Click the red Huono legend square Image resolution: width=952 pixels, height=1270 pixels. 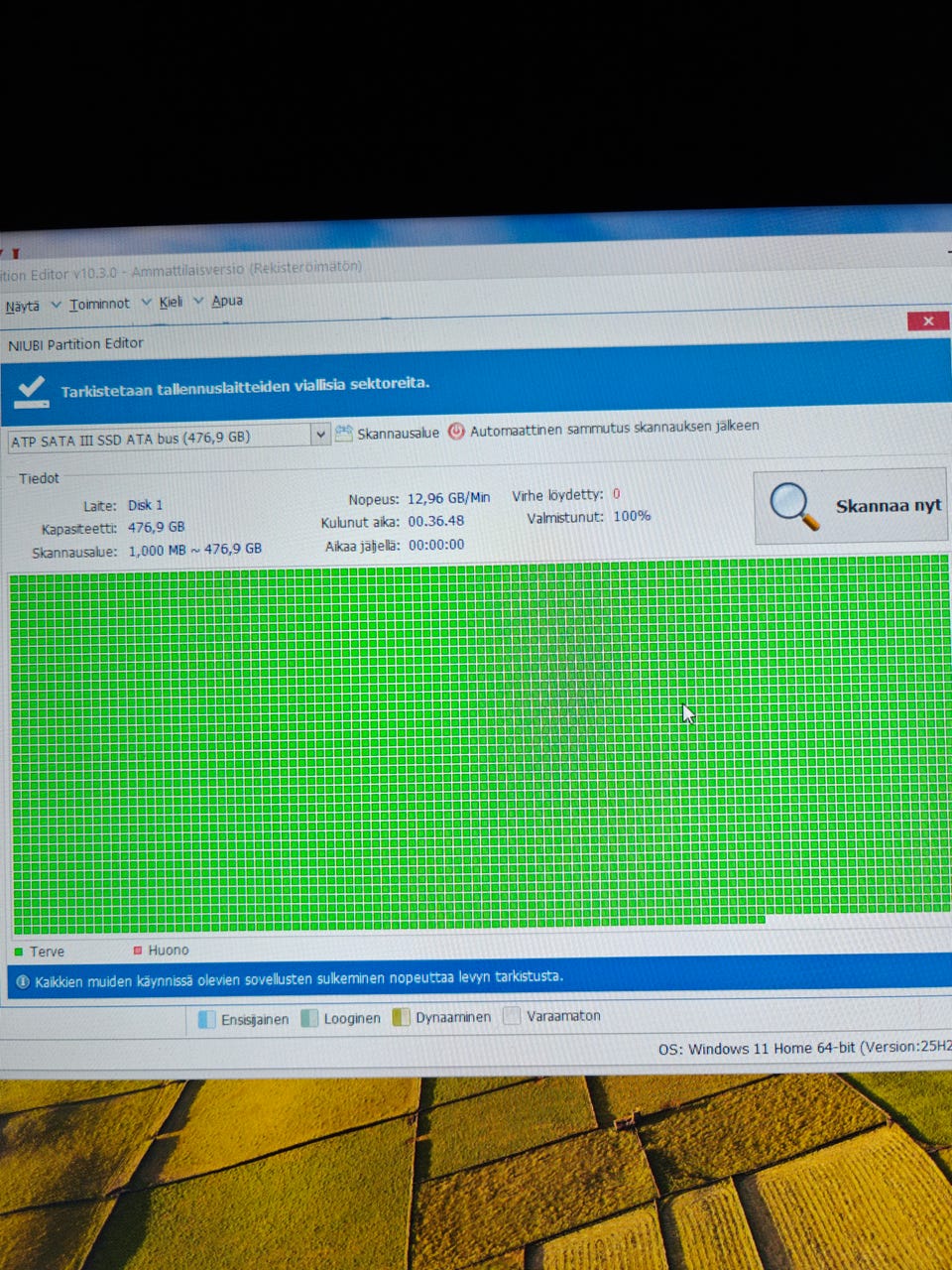(138, 951)
